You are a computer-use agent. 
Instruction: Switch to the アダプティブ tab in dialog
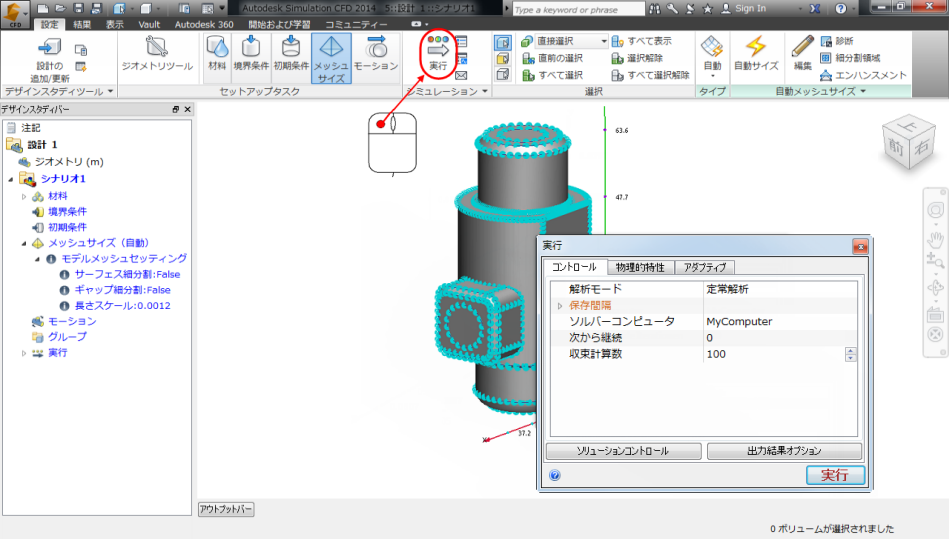click(x=704, y=267)
